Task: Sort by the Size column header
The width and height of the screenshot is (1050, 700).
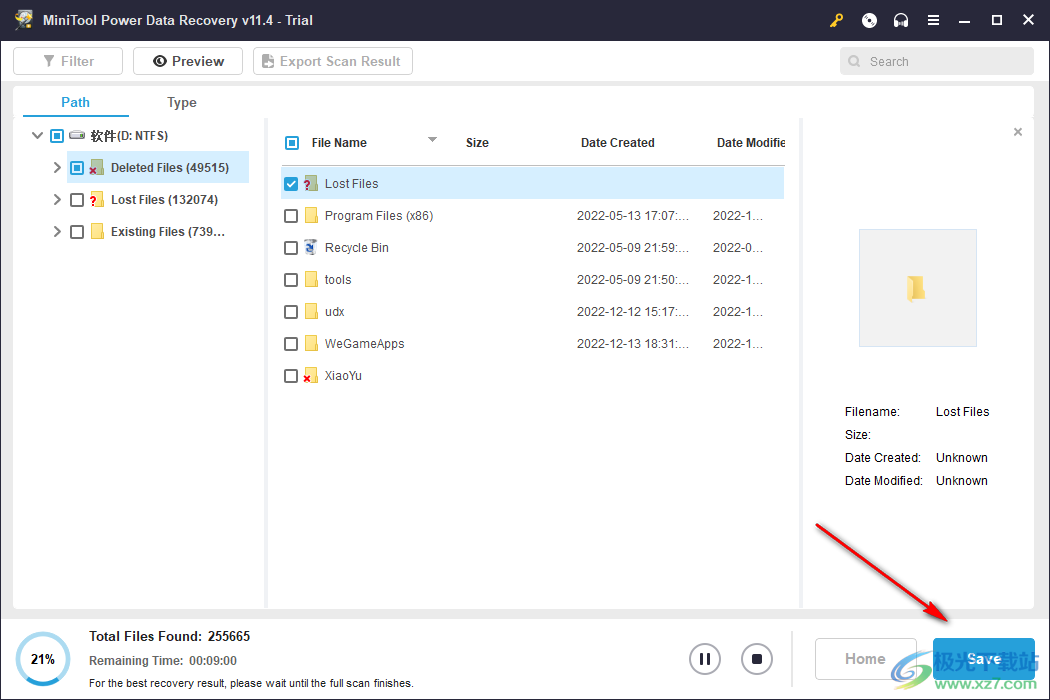Action: (477, 143)
